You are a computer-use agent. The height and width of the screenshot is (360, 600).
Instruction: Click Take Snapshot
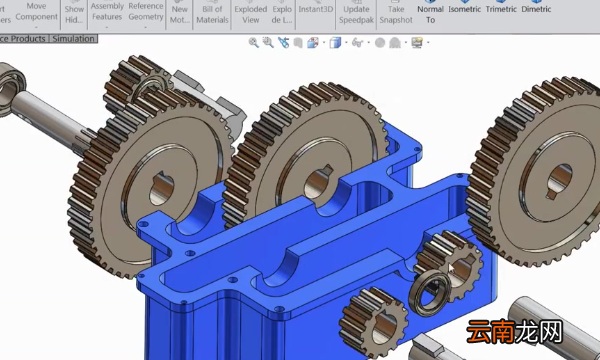click(x=396, y=14)
